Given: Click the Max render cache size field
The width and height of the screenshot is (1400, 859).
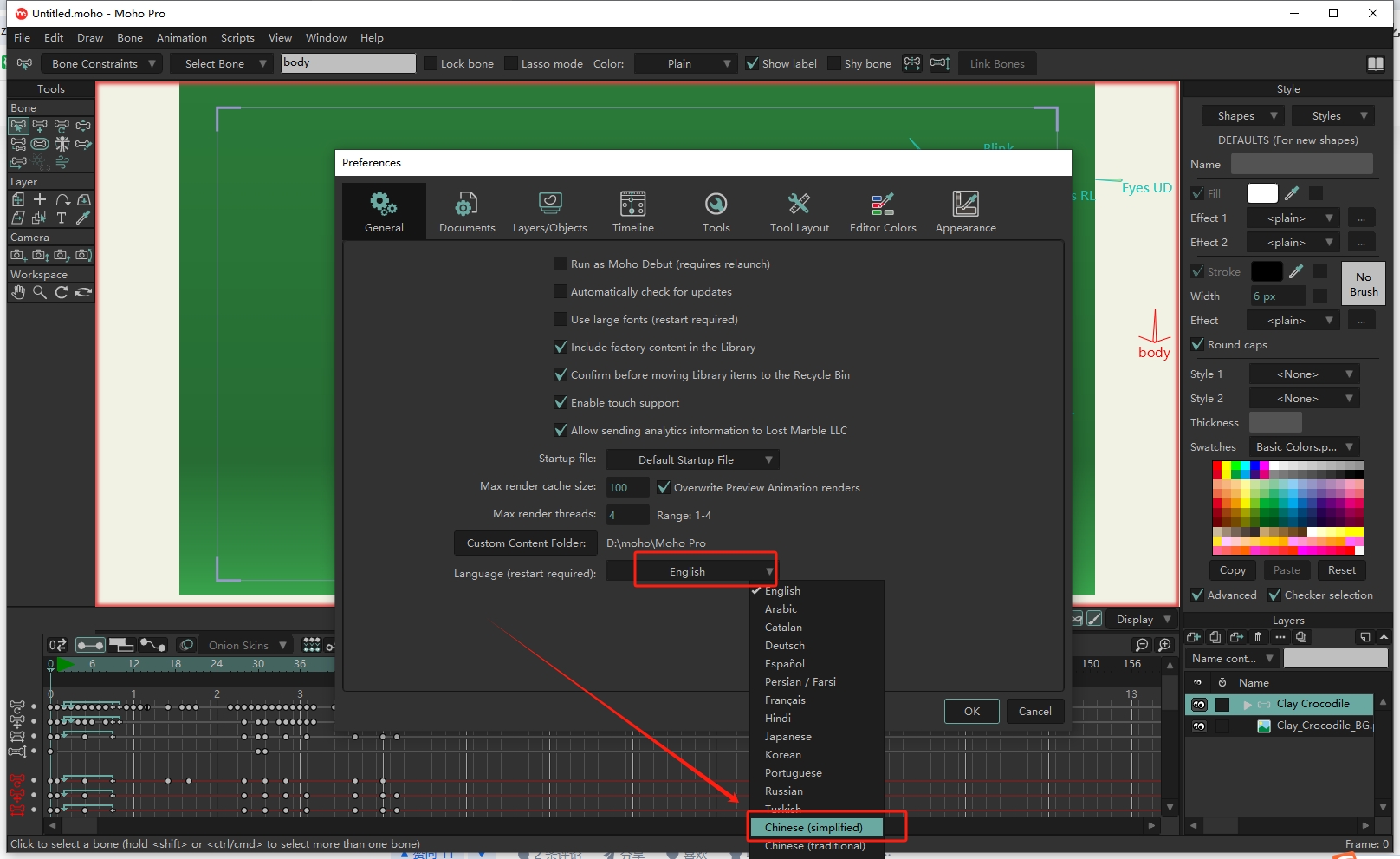Looking at the screenshot, I should (x=627, y=488).
